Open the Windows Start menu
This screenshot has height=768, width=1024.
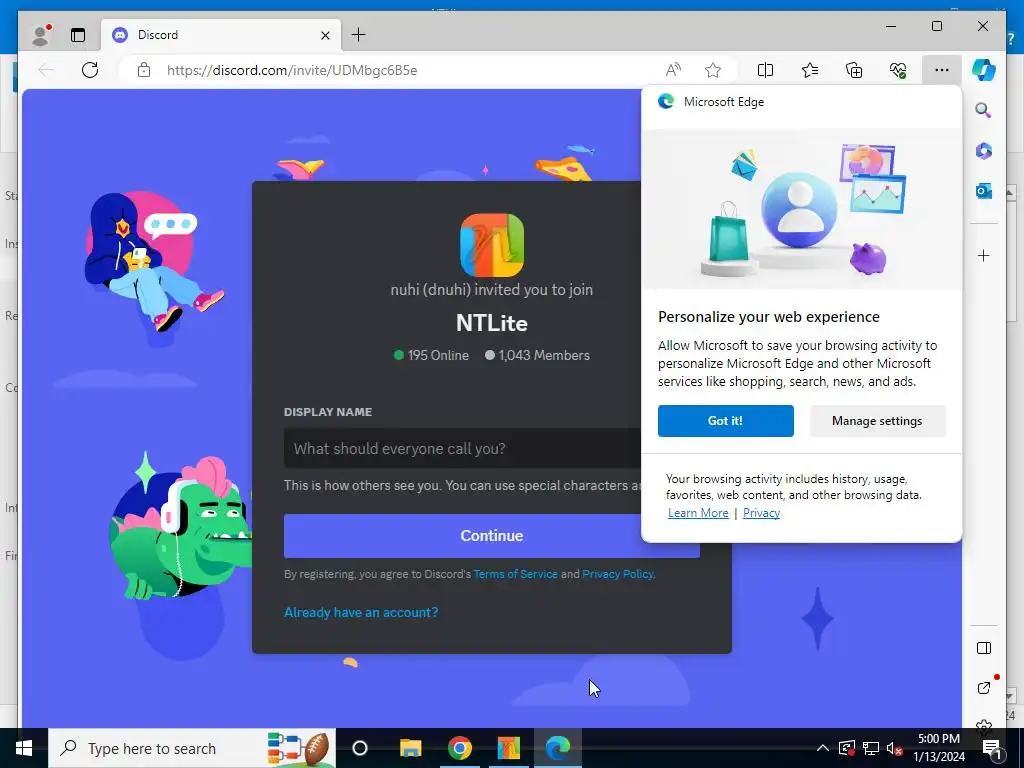click(x=24, y=748)
